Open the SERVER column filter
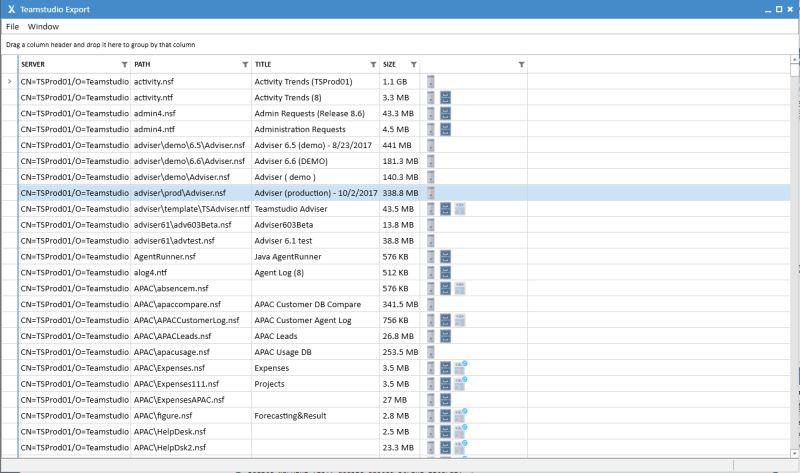The height and width of the screenshot is (473, 800). (124, 64)
